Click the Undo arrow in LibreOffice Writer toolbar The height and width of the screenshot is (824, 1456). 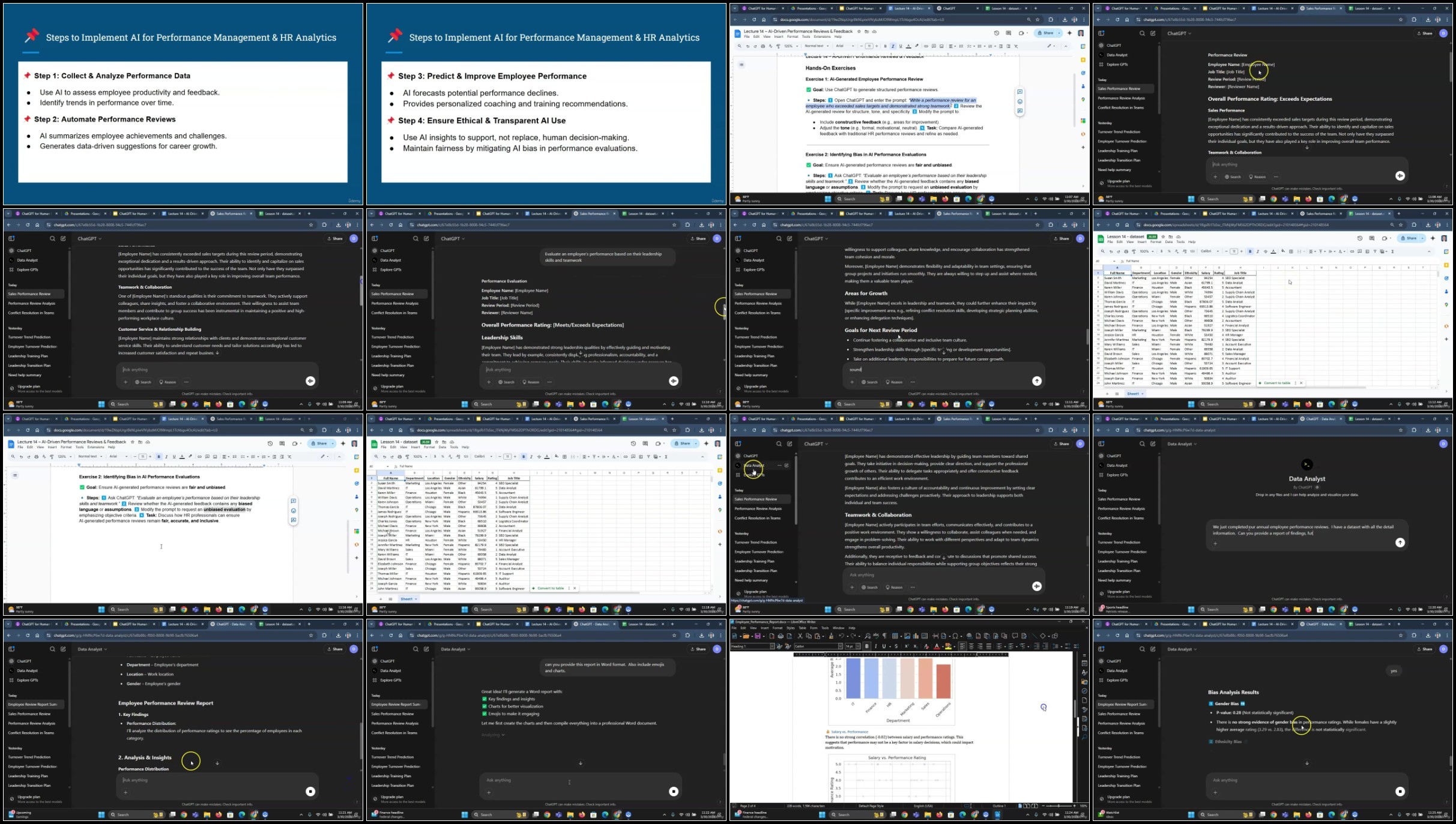pyautogui.click(x=841, y=636)
